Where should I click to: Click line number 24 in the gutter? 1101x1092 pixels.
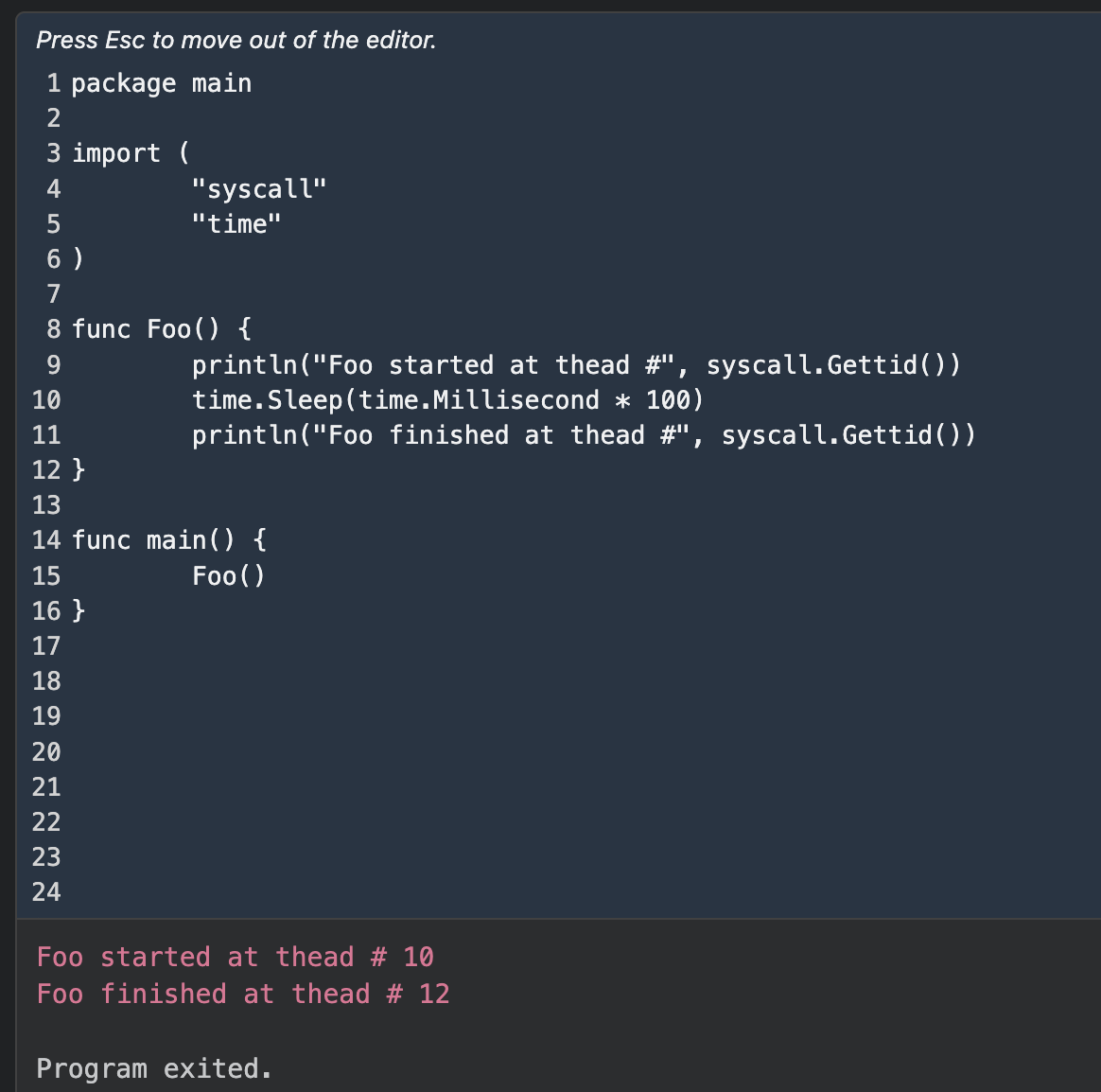[x=46, y=891]
